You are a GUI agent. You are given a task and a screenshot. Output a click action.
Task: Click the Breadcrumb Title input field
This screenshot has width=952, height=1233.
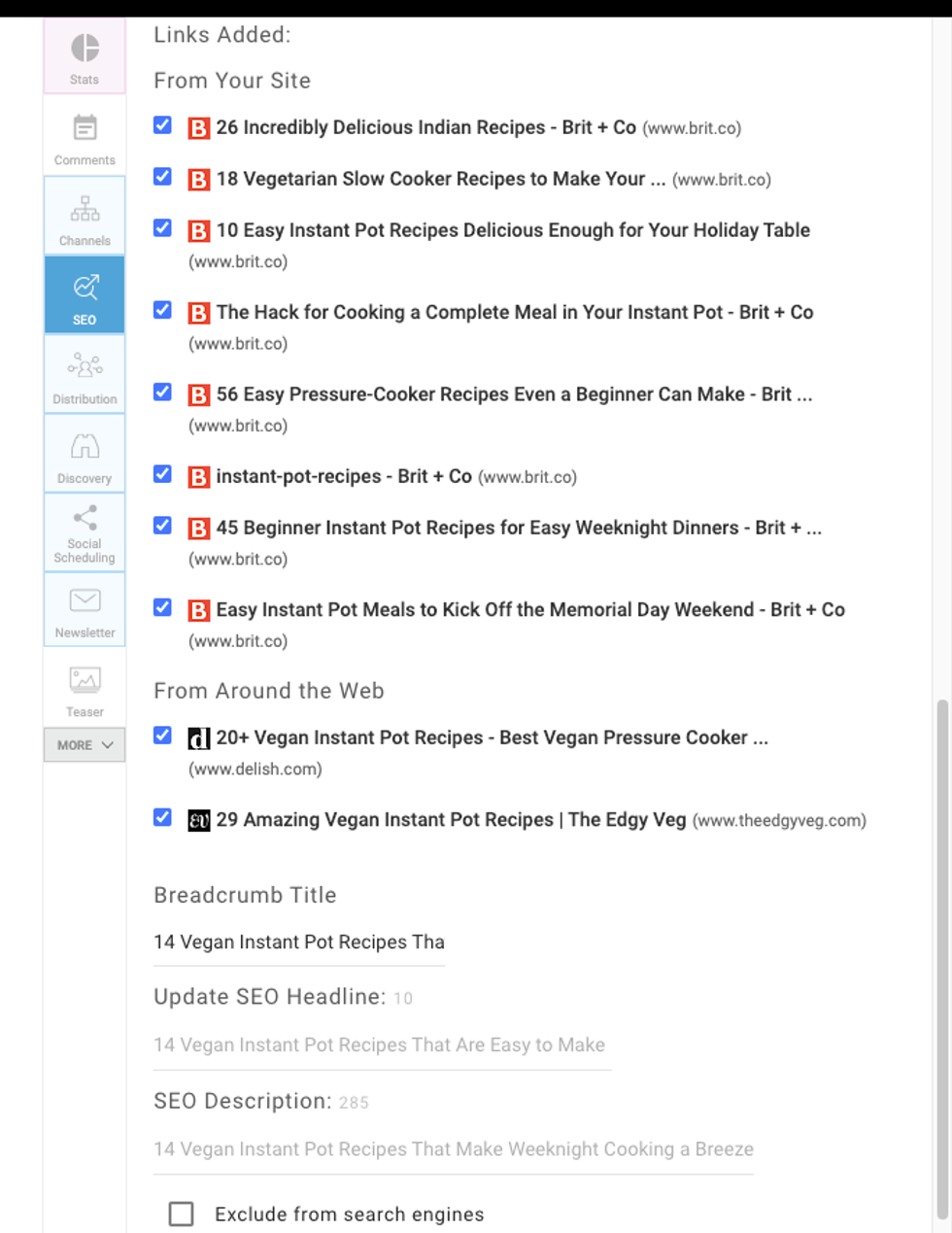coord(298,942)
